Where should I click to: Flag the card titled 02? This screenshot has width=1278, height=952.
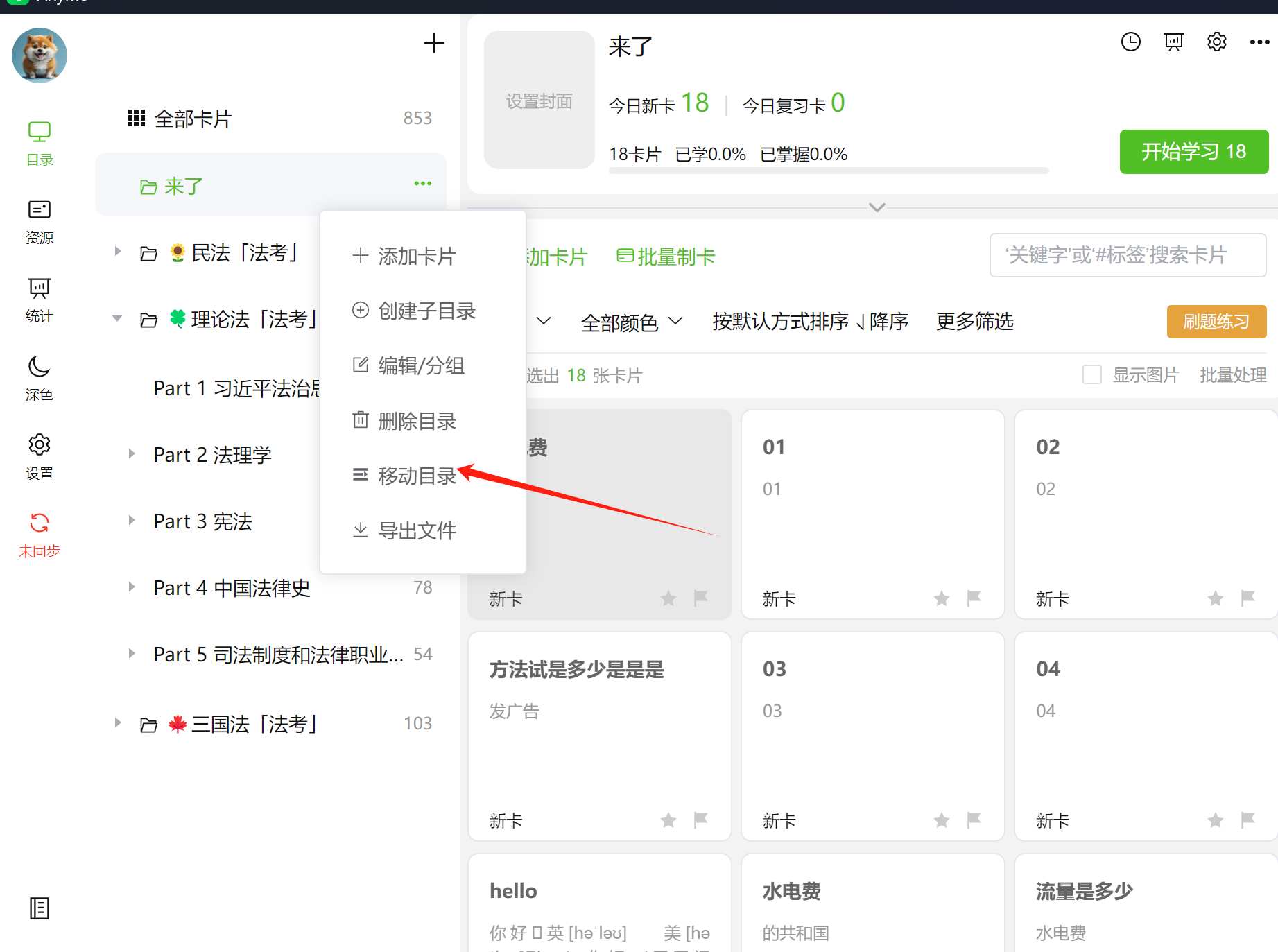point(1248,598)
